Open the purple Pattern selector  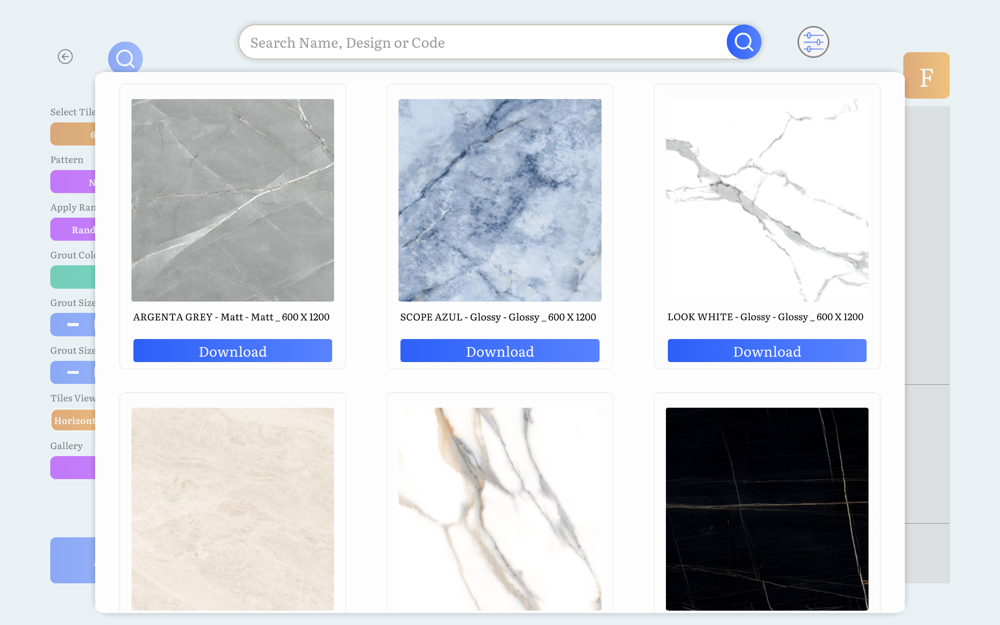[73, 182]
